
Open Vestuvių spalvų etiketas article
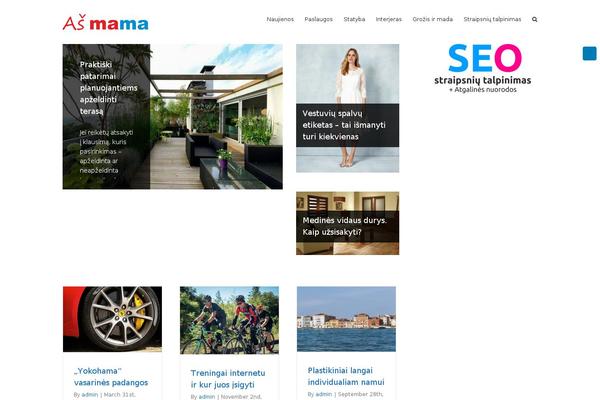click(x=347, y=108)
